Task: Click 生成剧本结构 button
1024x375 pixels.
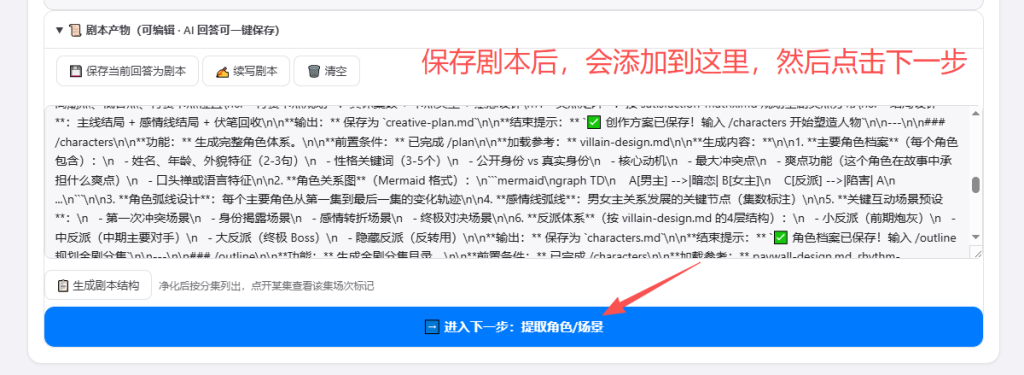Action: [x=98, y=285]
